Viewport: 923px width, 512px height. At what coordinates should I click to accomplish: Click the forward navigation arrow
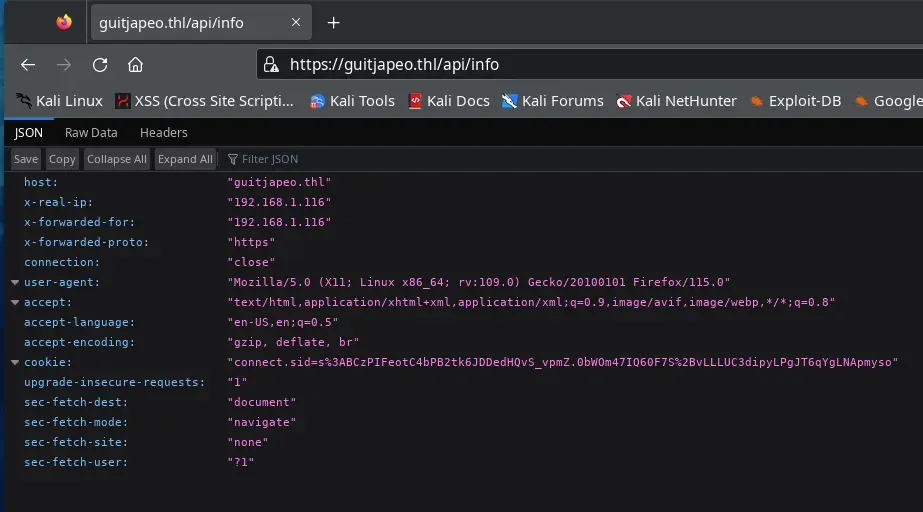64,65
